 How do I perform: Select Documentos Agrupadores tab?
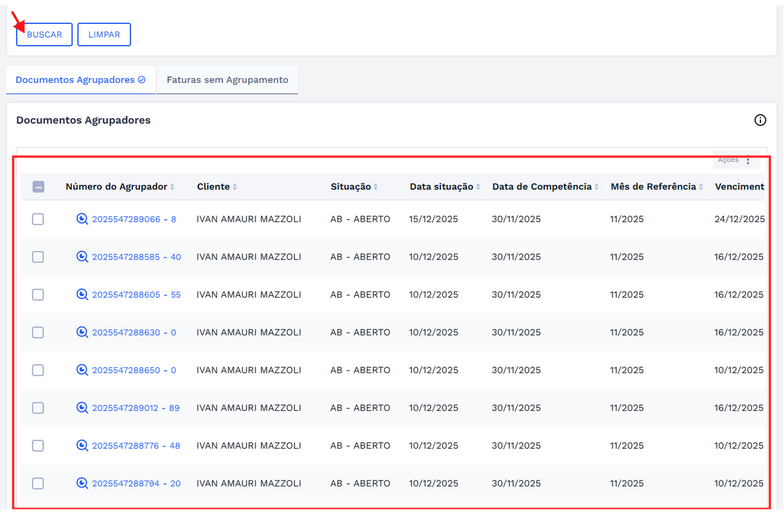81,80
